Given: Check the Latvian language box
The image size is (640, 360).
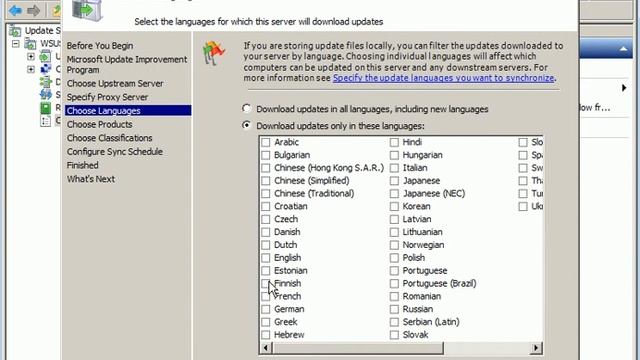Looking at the screenshot, I should pos(394,219).
